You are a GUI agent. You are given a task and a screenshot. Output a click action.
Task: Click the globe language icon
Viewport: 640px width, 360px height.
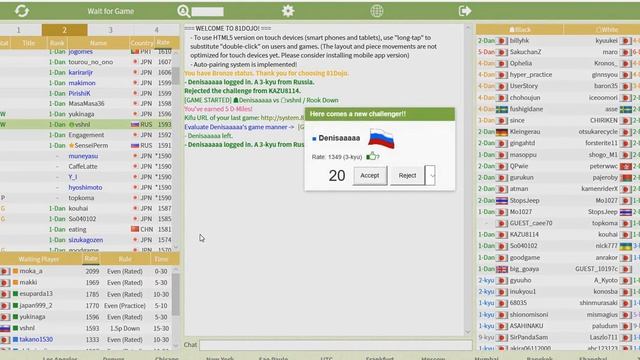point(376,11)
